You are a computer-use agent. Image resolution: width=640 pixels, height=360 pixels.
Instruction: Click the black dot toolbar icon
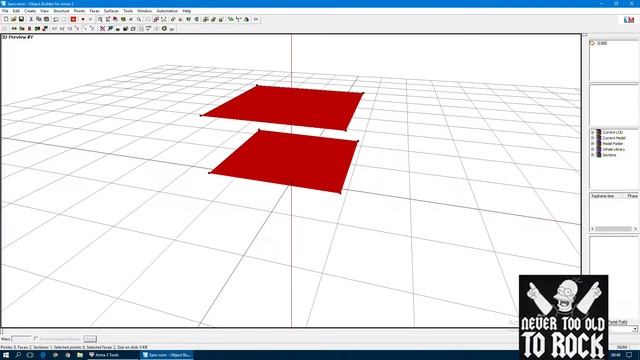pos(83,19)
